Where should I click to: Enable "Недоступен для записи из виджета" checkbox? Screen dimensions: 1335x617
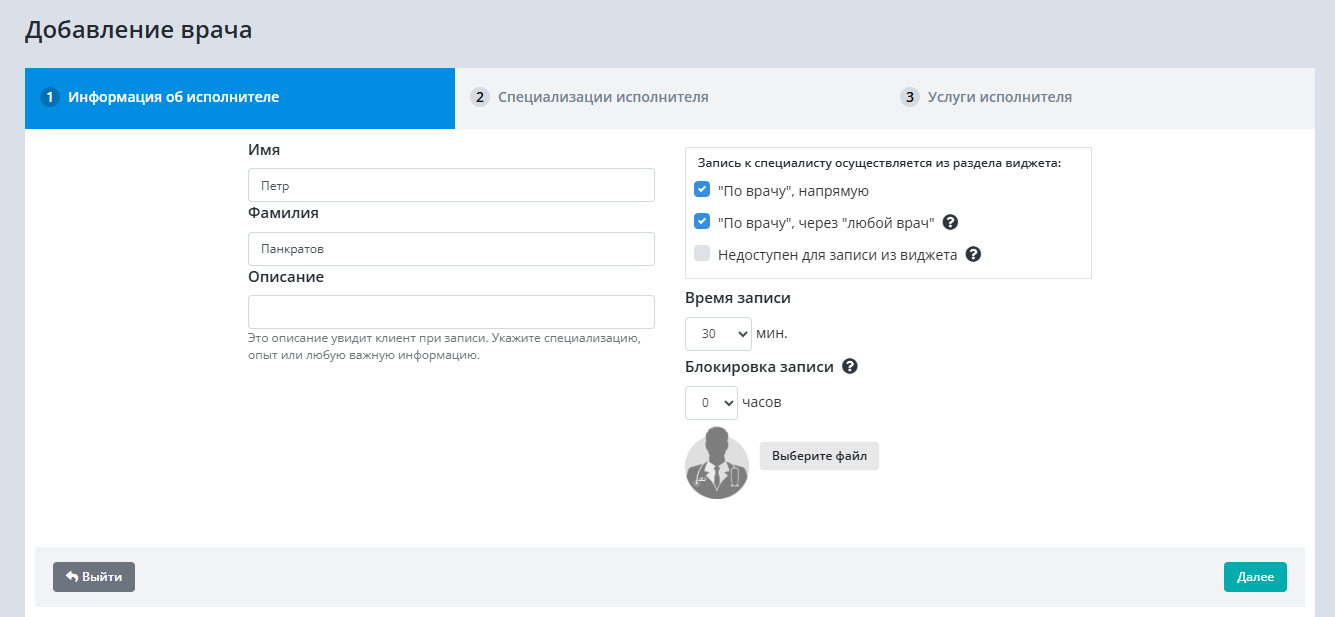702,254
